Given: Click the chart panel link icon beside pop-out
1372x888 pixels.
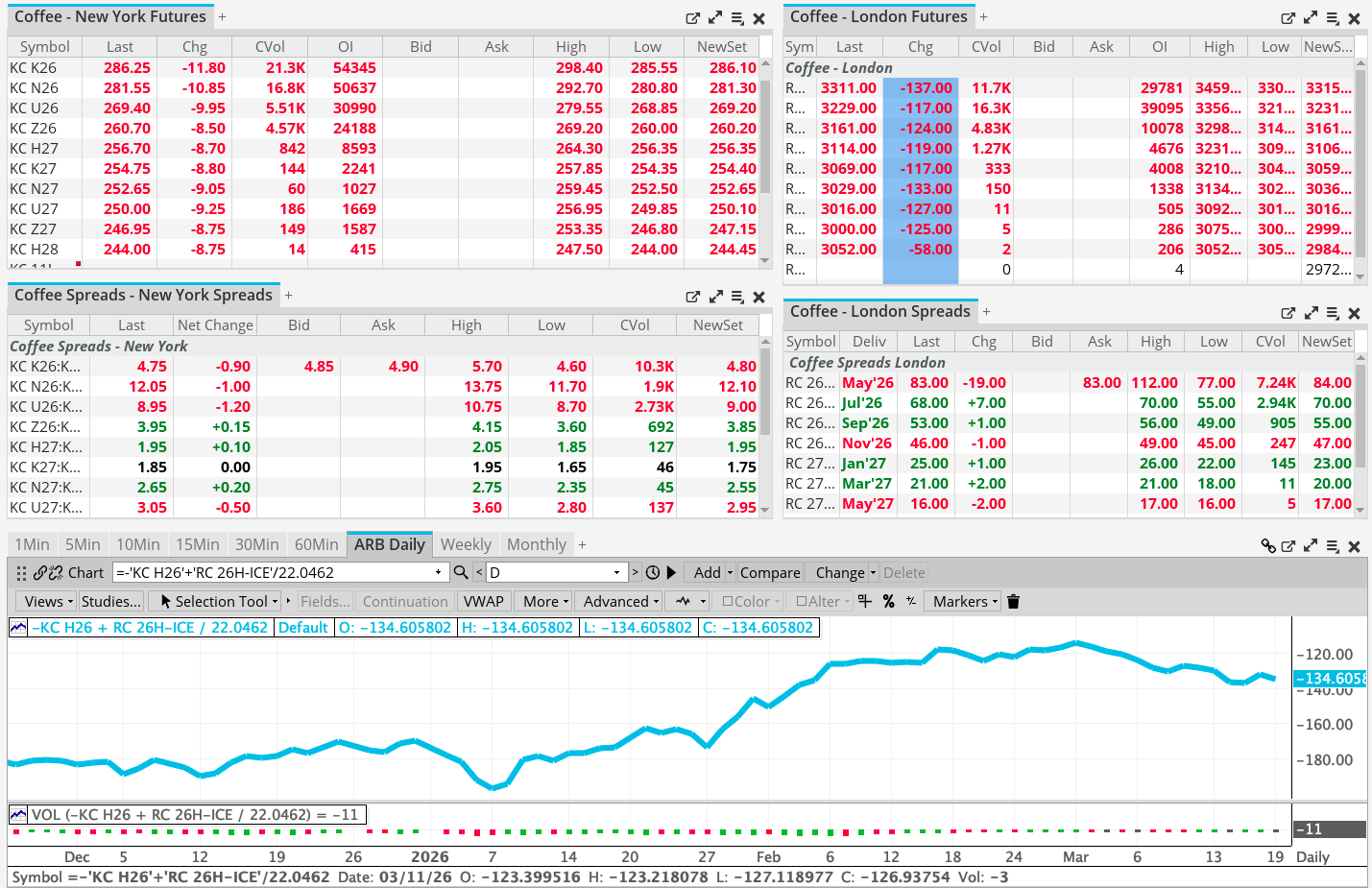Looking at the screenshot, I should click(1268, 546).
